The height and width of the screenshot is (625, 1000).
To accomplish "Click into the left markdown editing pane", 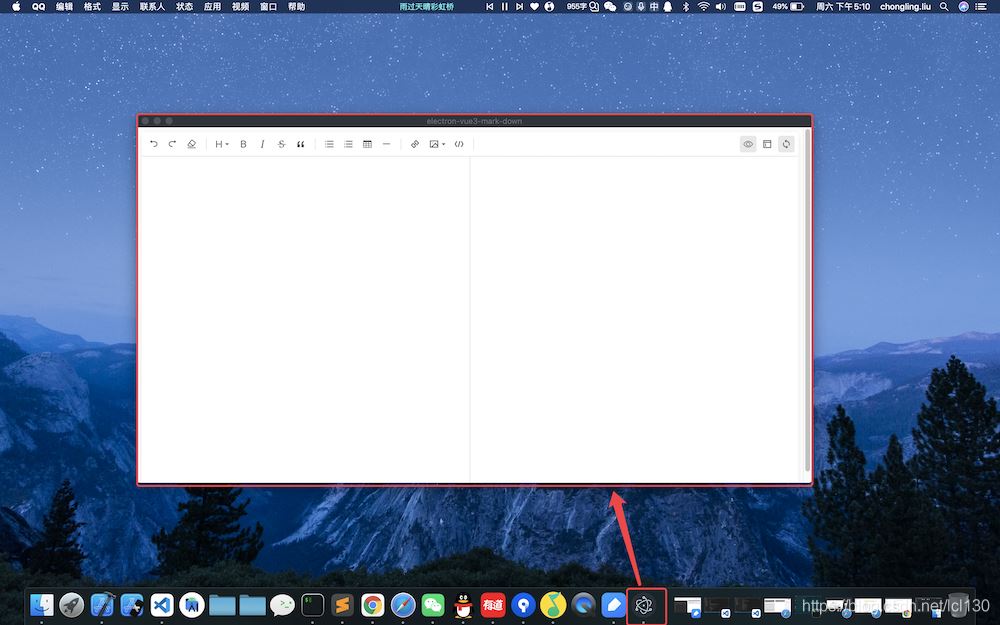I will click(304, 319).
